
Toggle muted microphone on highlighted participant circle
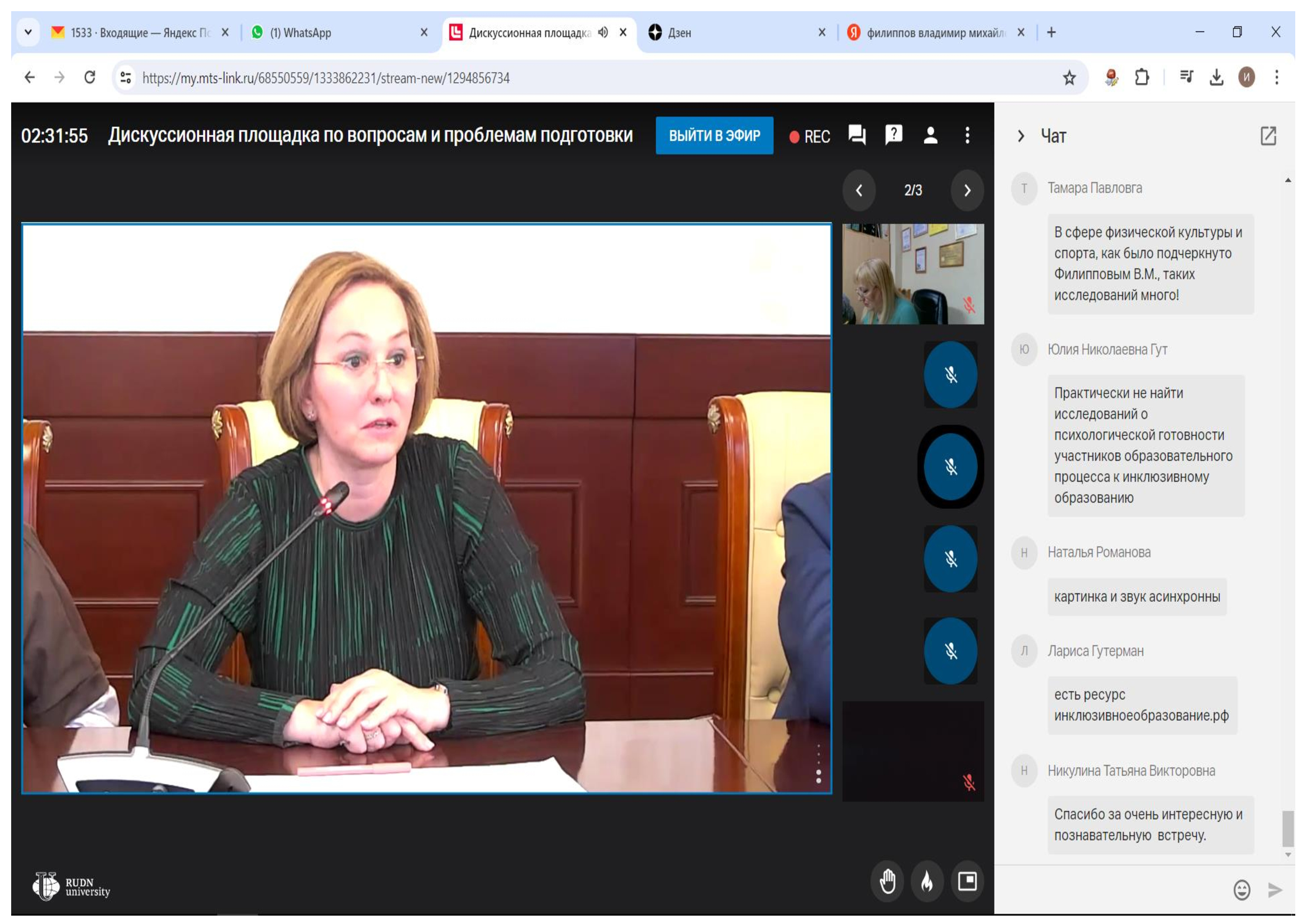pyautogui.click(x=950, y=467)
